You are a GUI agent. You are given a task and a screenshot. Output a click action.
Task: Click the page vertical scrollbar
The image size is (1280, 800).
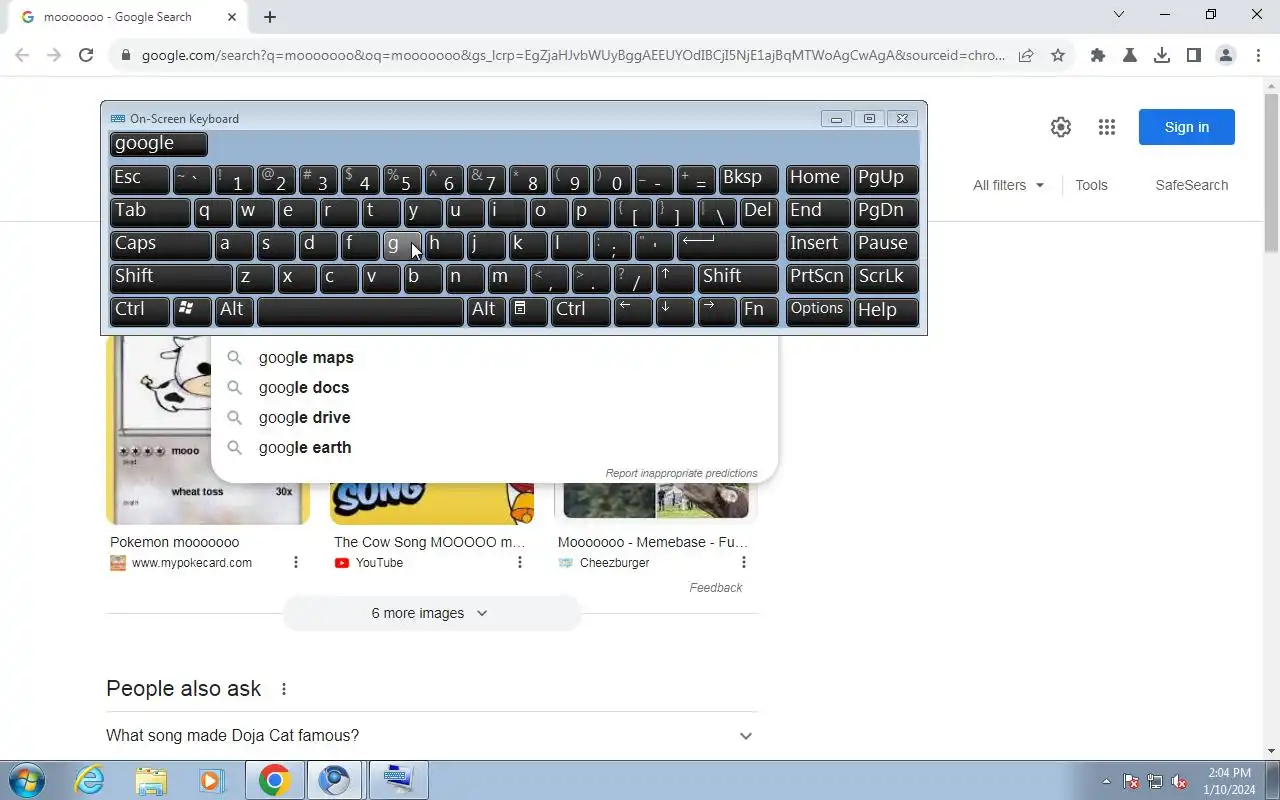tap(1271, 172)
